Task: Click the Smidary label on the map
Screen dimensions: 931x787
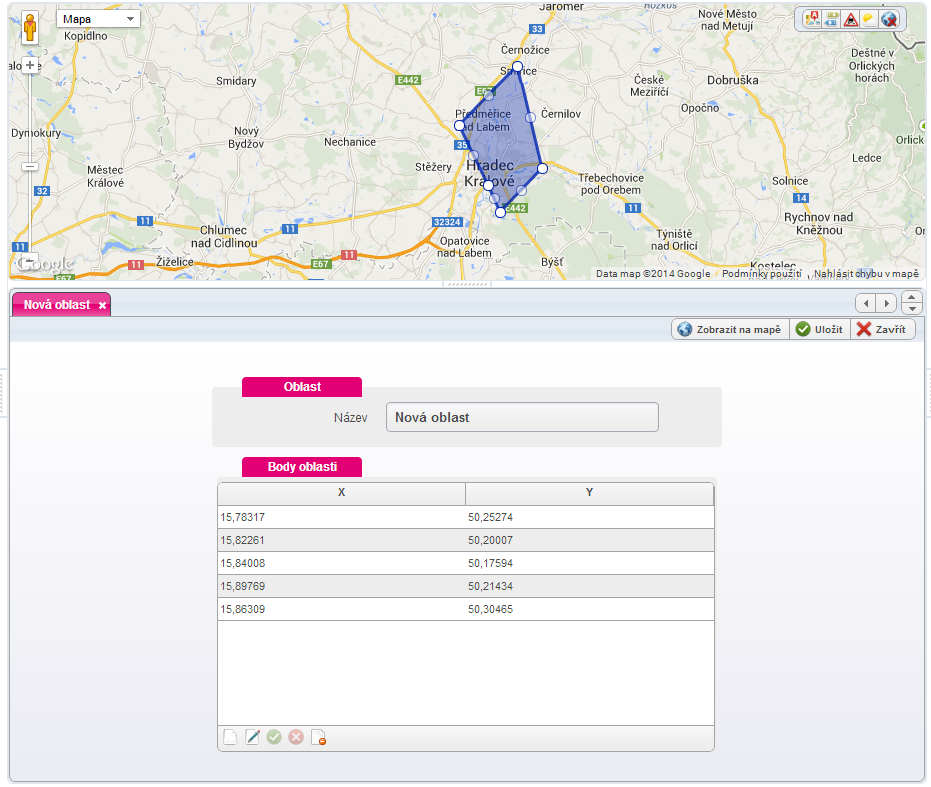Action: pos(236,81)
